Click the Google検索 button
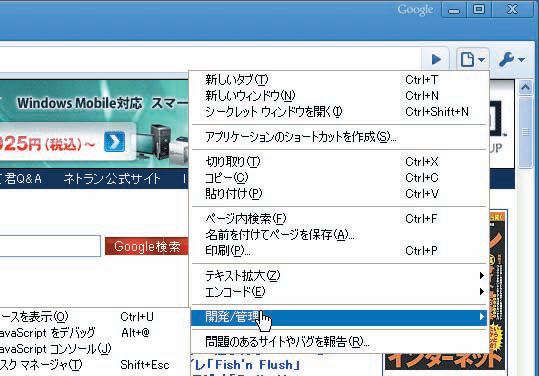 [147, 246]
